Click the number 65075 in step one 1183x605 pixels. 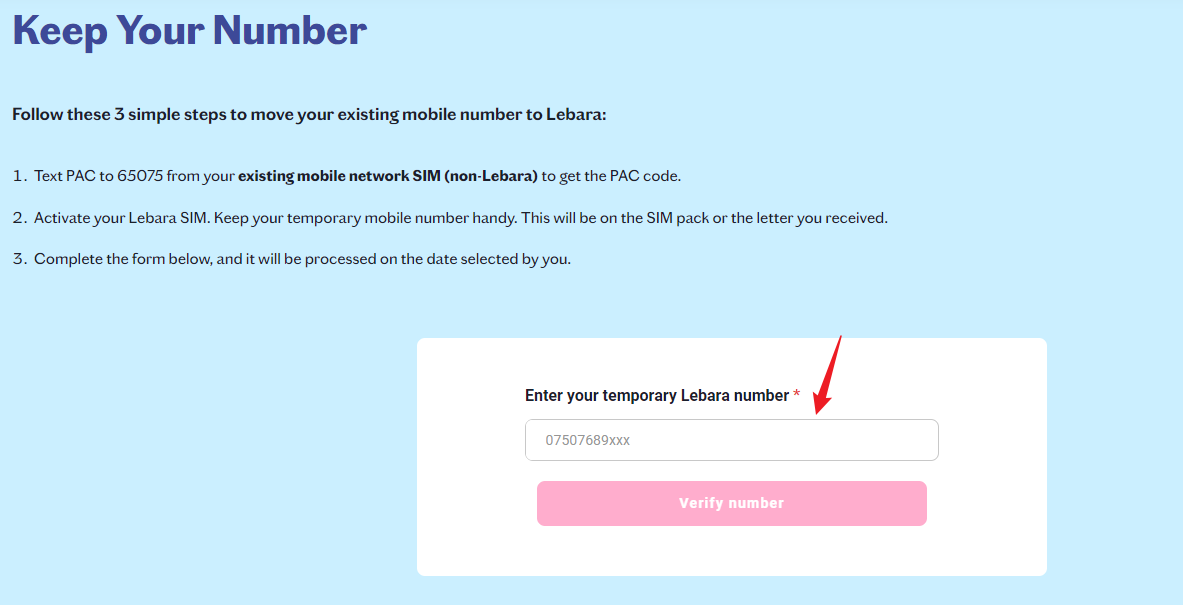[140, 176]
